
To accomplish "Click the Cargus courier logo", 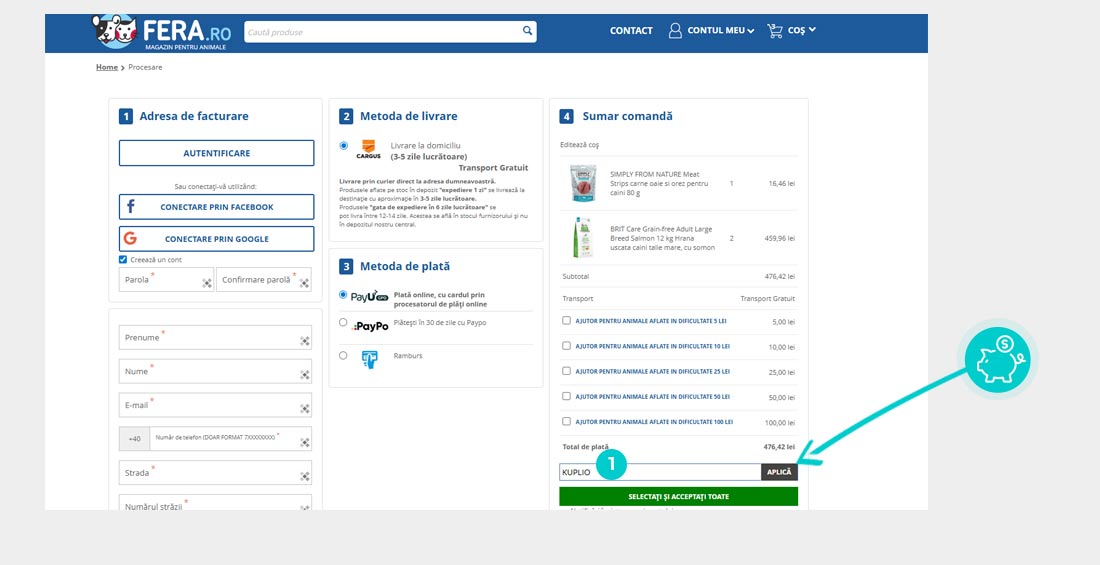I will 368,151.
